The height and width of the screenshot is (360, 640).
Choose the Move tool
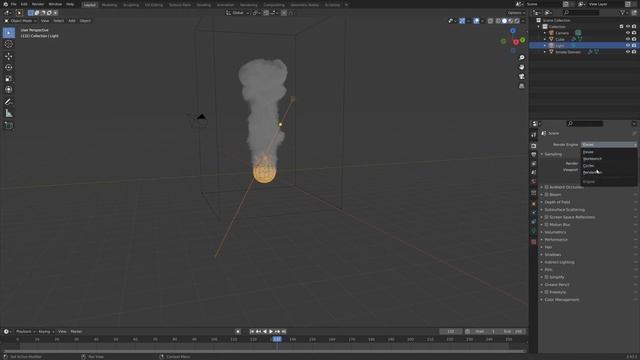tap(9, 56)
